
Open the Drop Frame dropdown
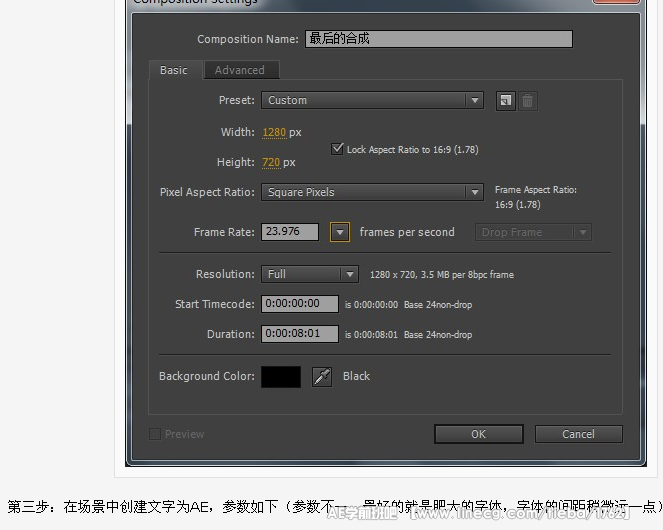pyautogui.click(x=533, y=232)
